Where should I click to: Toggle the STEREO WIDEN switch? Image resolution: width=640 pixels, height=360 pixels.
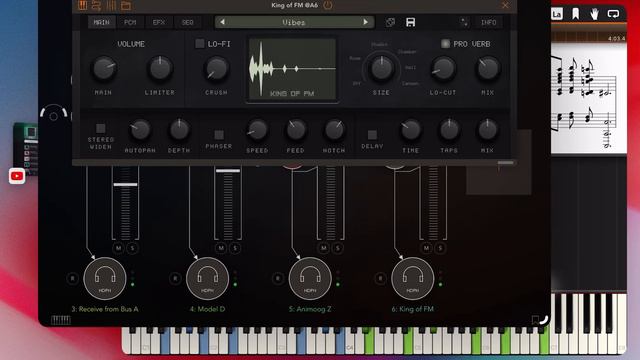click(100, 128)
